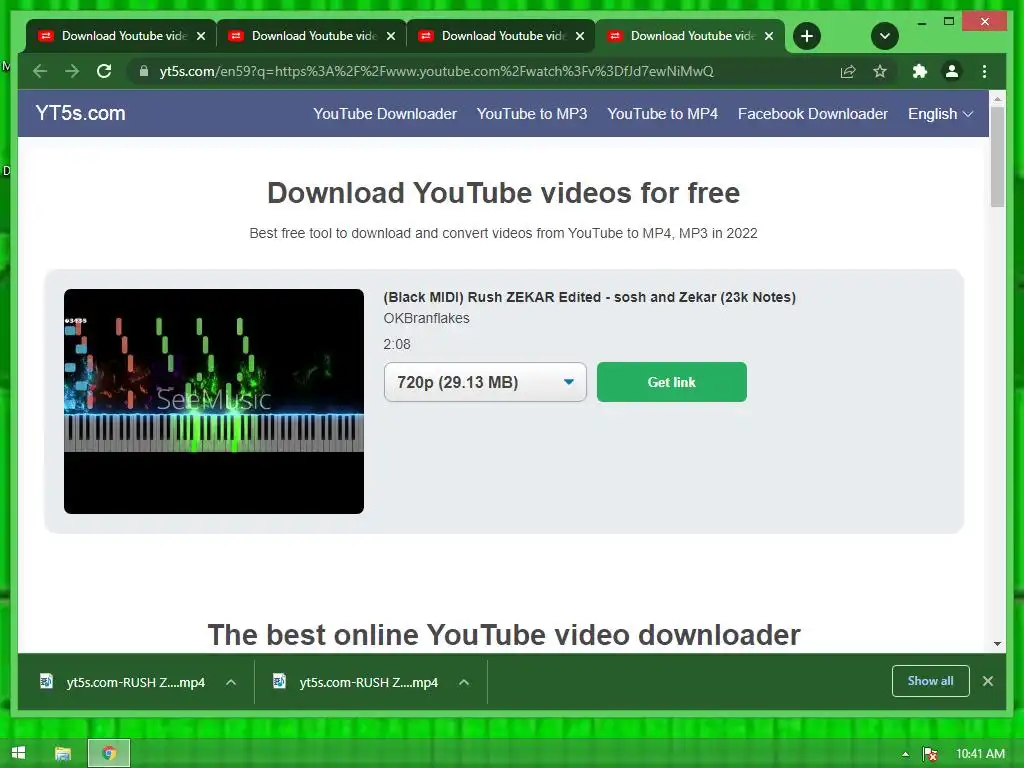Bookmark this page with the star icon
Screen dimensions: 1024x768
tap(880, 71)
